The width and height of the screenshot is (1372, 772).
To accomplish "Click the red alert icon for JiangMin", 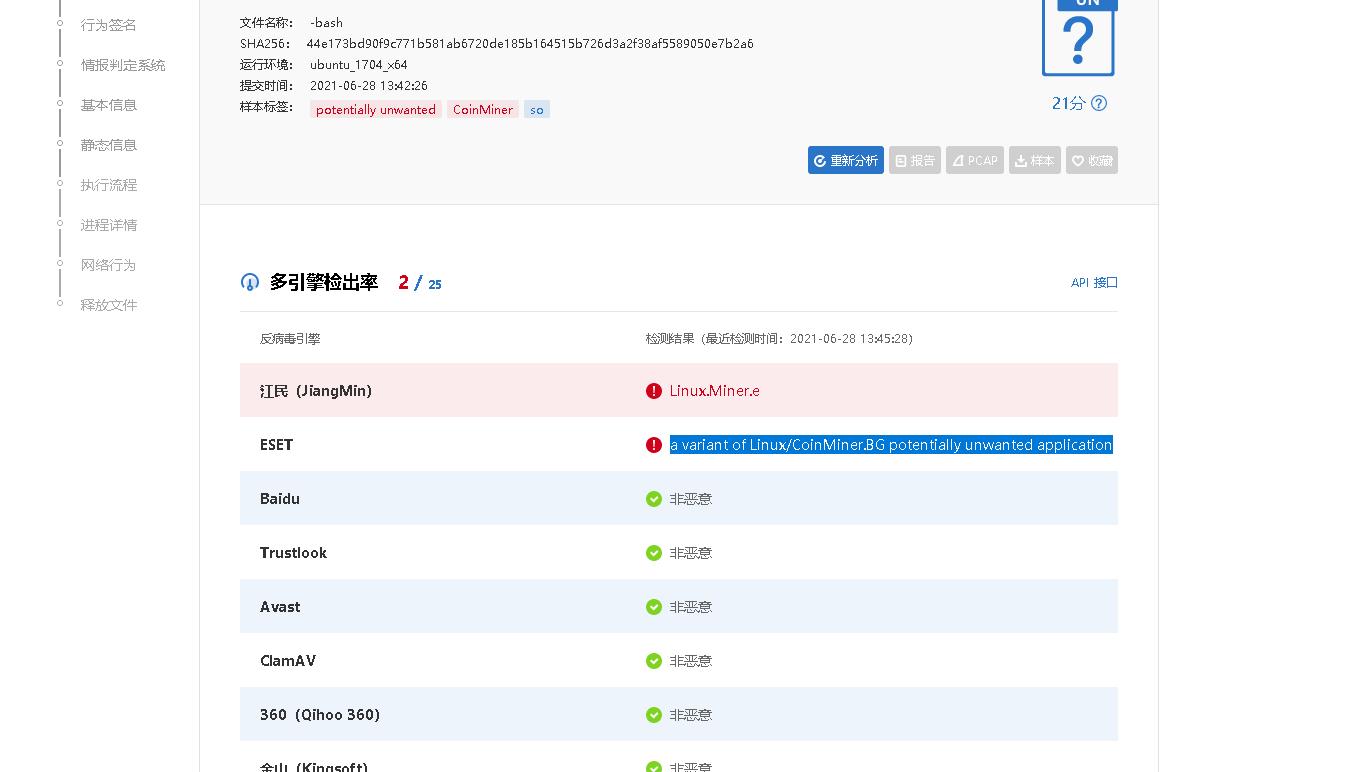I will point(654,391).
